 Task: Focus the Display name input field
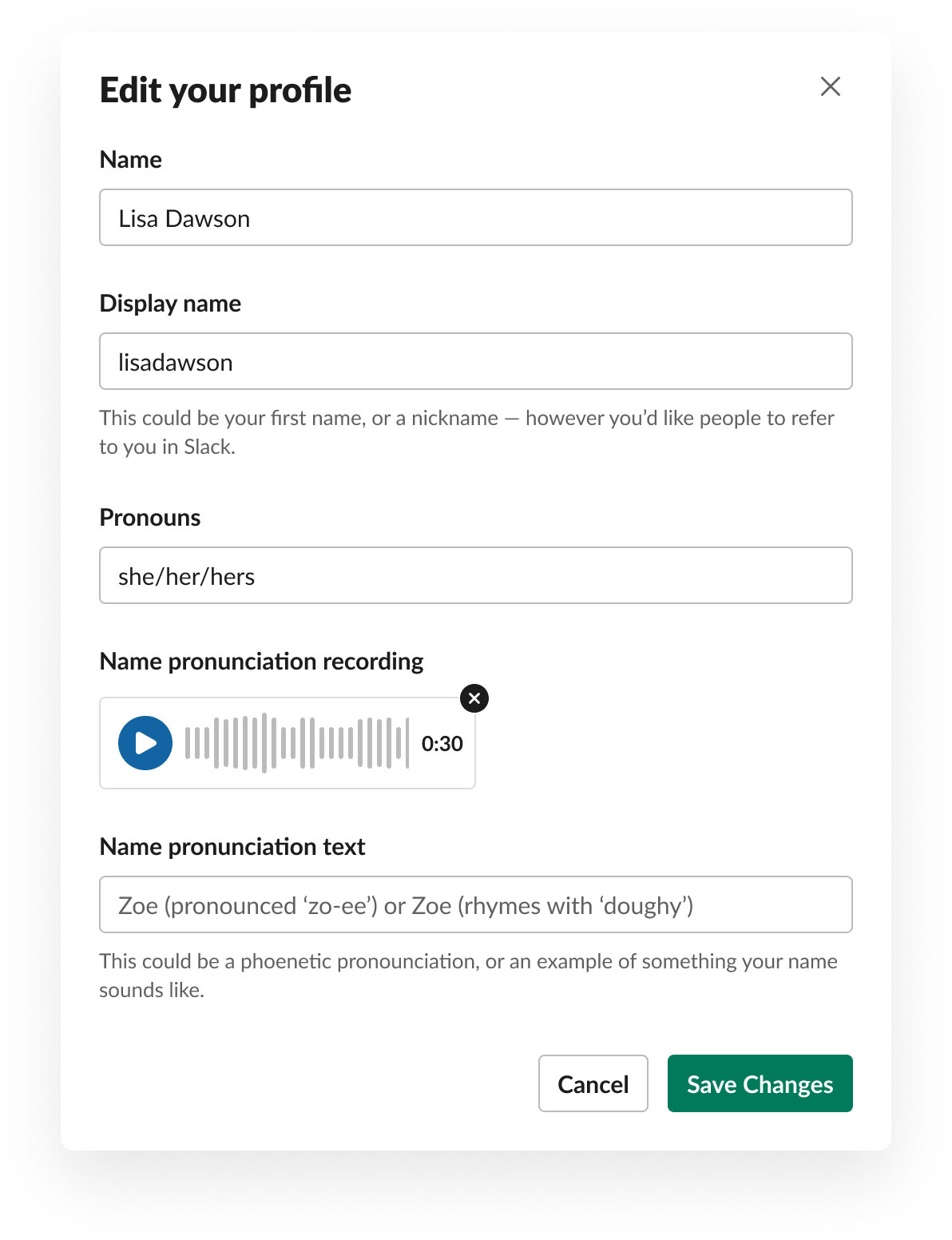[x=475, y=361]
